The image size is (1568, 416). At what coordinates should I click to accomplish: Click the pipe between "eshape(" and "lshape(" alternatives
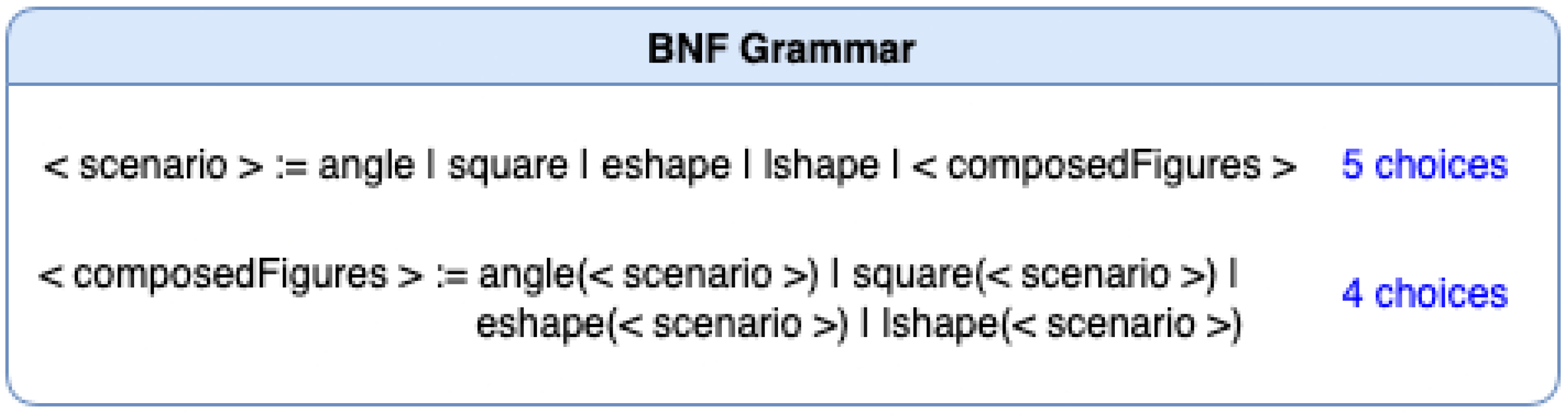tap(865, 324)
